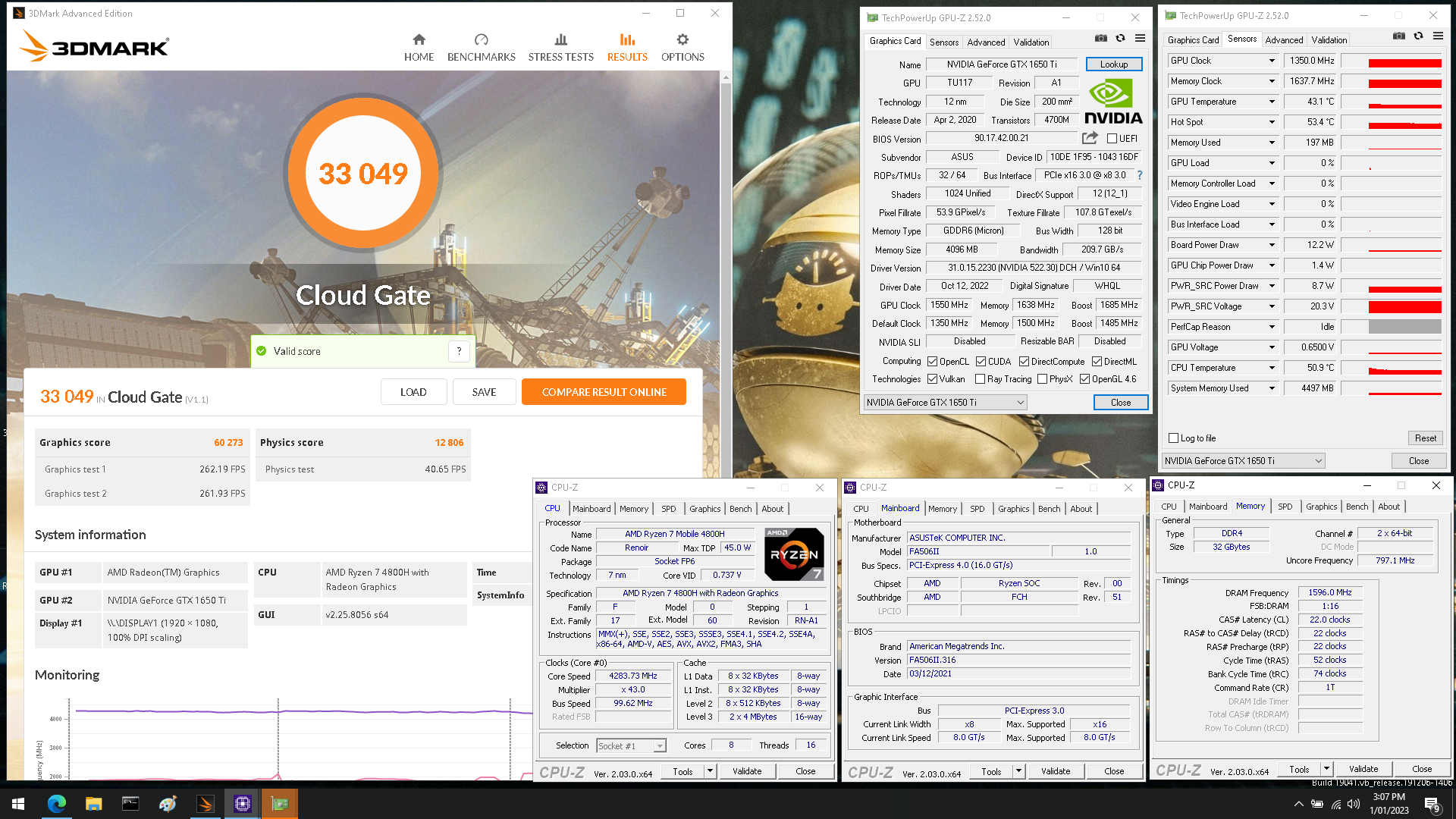1456x819 pixels.
Task: Open the SPD tab in first CPU-Z window
Action: click(x=668, y=509)
